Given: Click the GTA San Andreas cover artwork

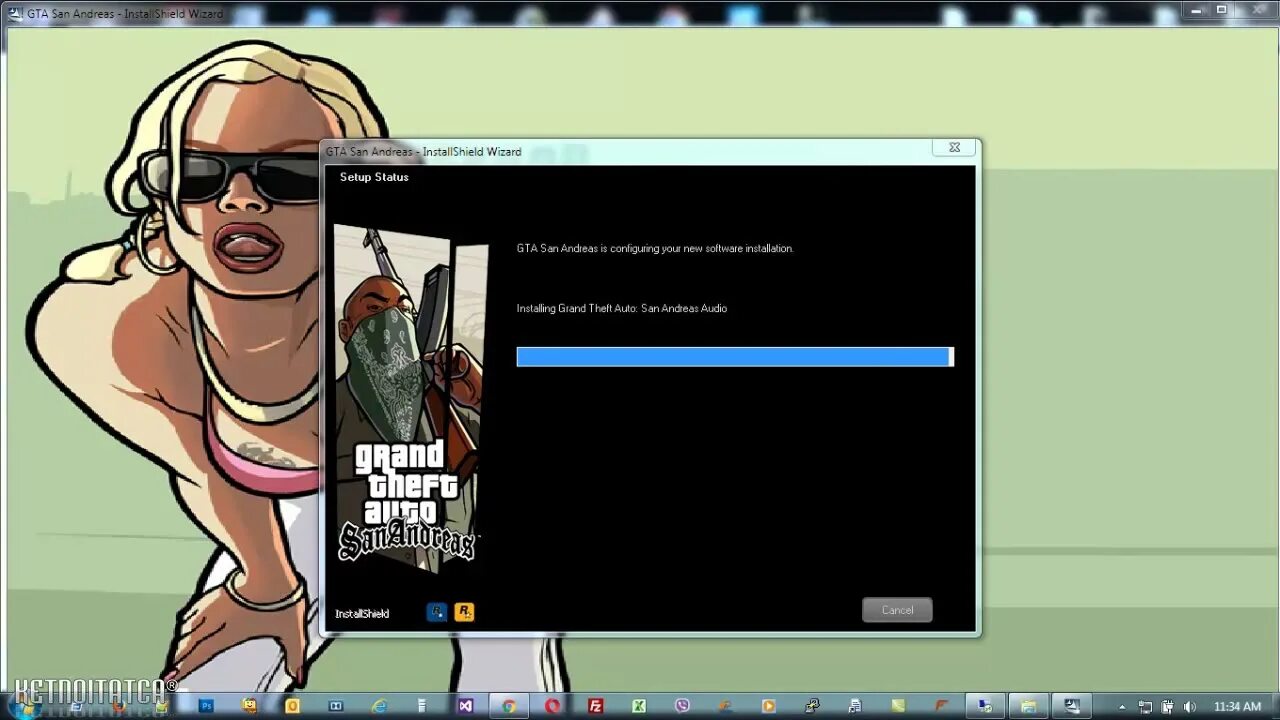Looking at the screenshot, I should point(411,400).
